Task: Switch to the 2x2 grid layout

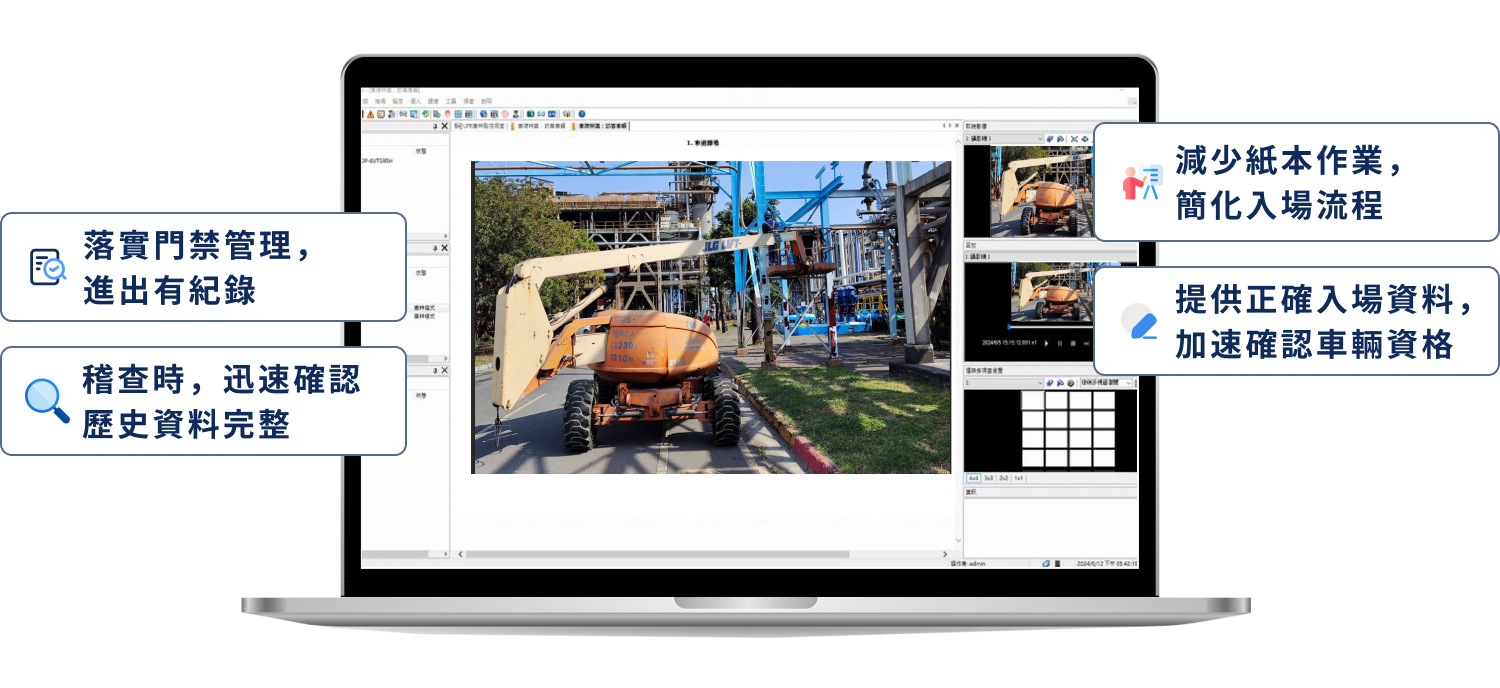Action: 1003,479
